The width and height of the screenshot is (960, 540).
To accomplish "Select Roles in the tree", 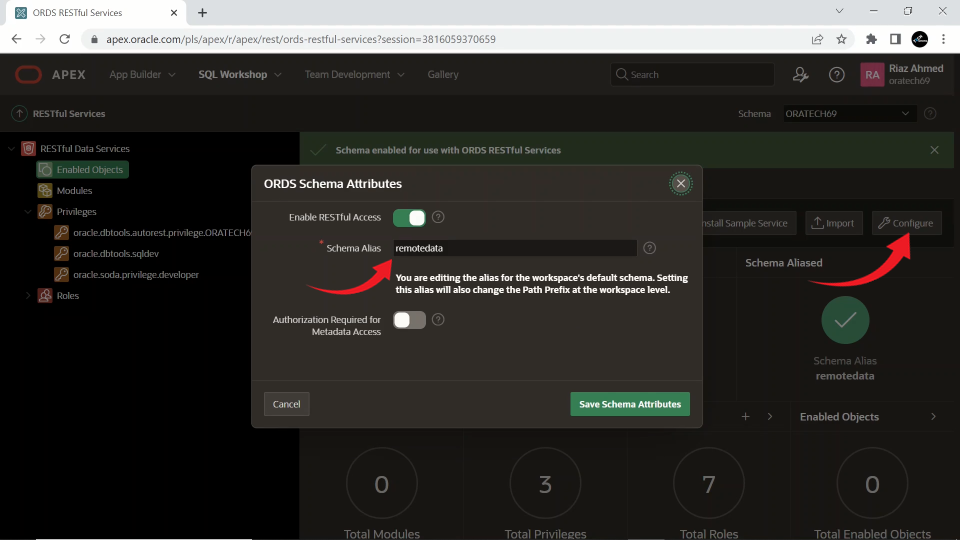I will (x=67, y=295).
